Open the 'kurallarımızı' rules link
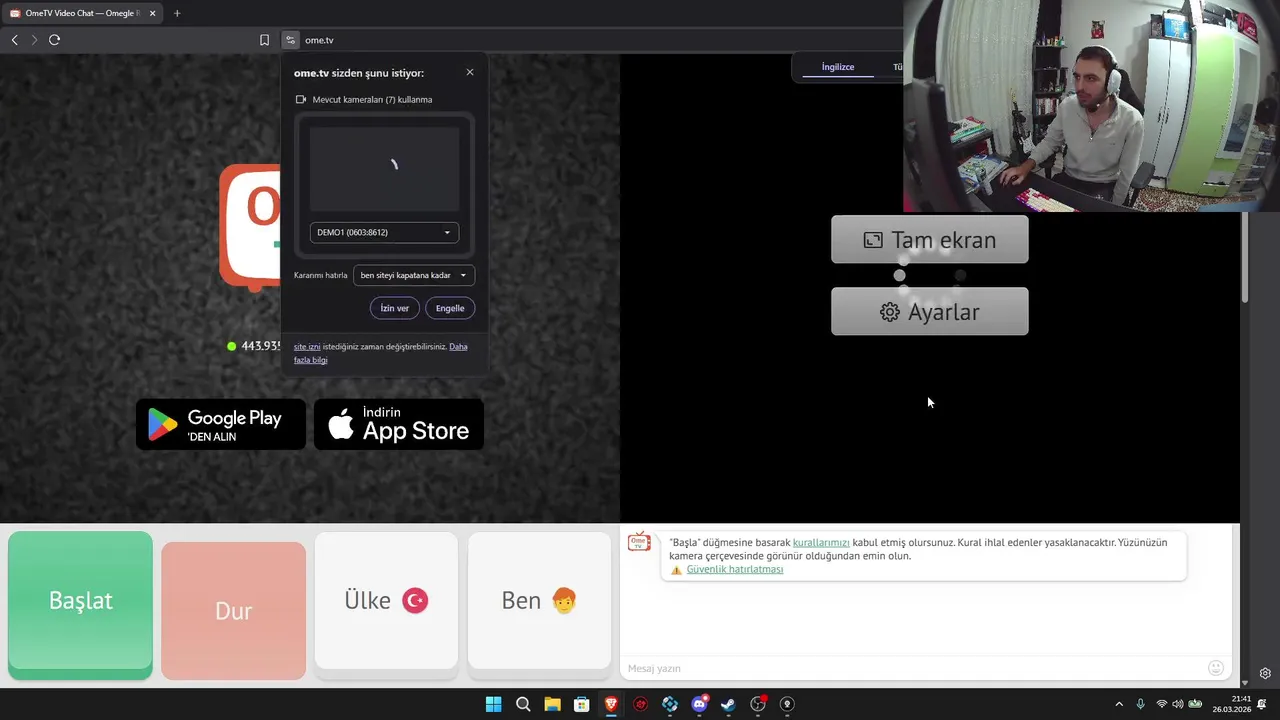1280x720 pixels. click(x=821, y=542)
